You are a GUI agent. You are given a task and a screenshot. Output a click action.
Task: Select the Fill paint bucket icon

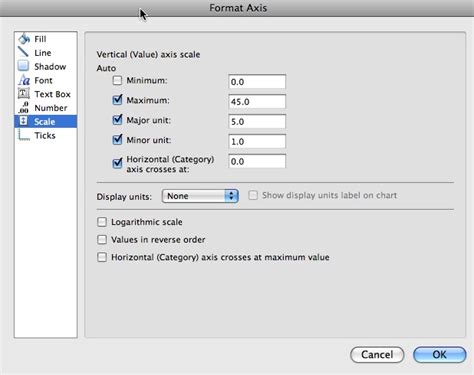point(24,39)
